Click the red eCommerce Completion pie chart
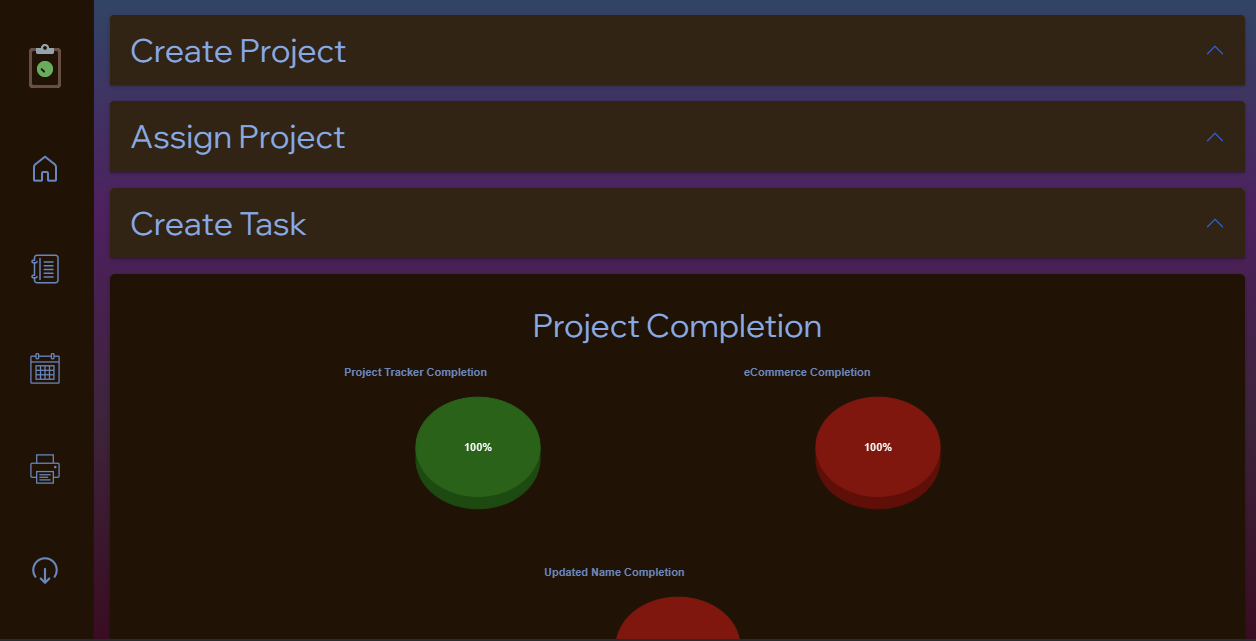This screenshot has height=641, width=1256. [877, 450]
